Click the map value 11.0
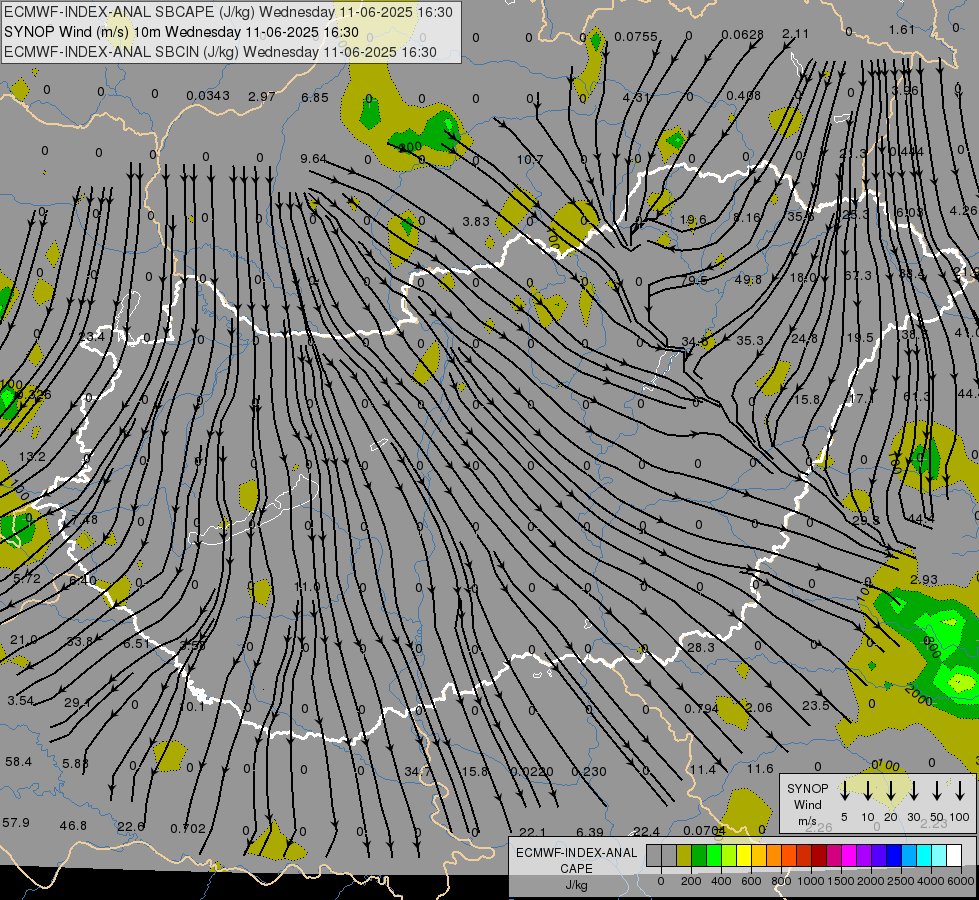 (307, 586)
